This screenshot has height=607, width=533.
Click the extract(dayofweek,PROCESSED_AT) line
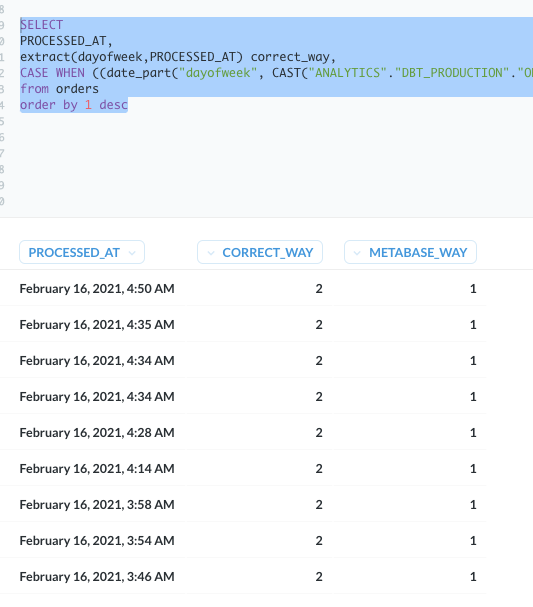(178, 57)
